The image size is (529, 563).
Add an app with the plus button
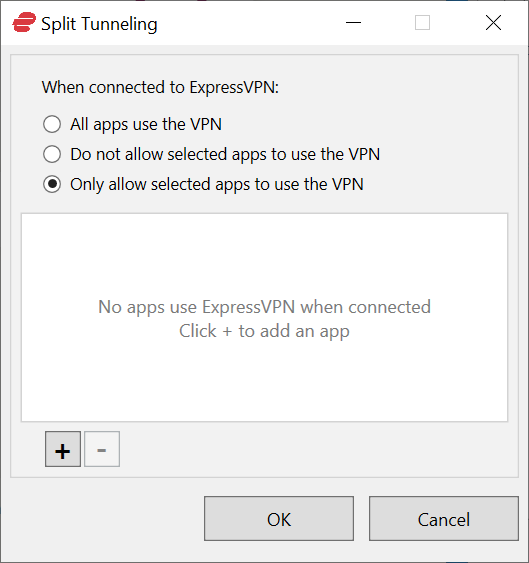click(x=63, y=449)
